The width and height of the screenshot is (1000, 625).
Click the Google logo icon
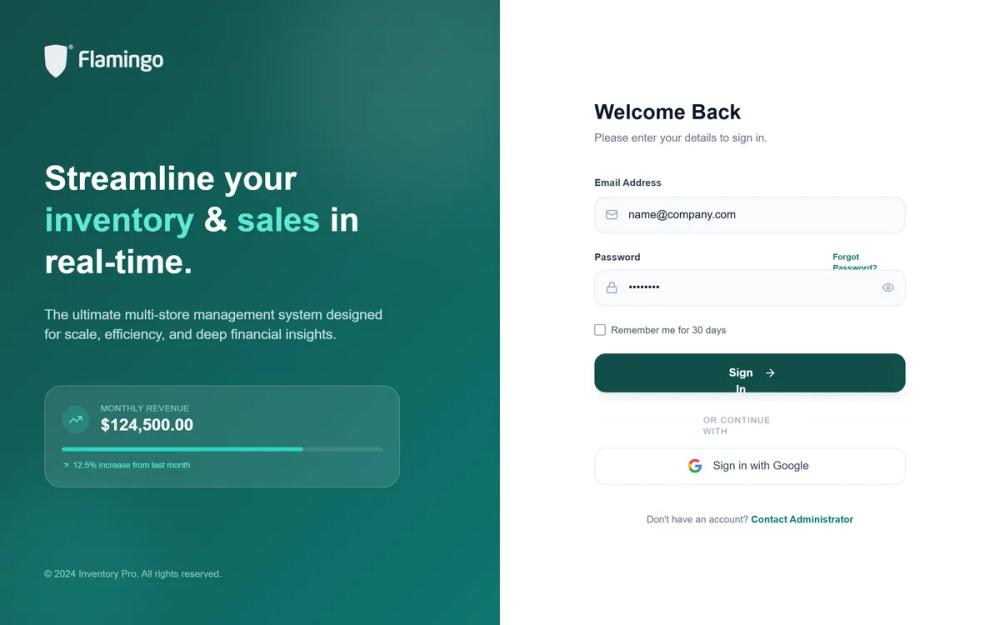coord(695,466)
